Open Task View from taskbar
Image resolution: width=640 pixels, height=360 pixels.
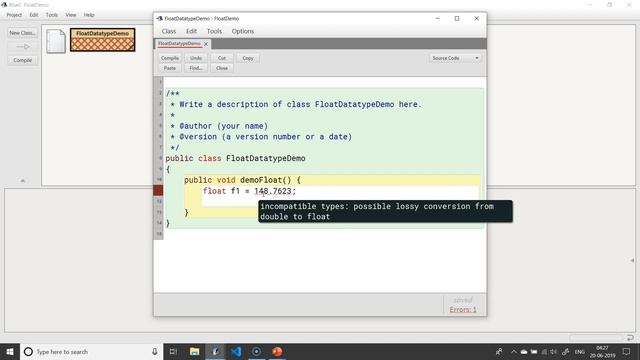point(173,351)
